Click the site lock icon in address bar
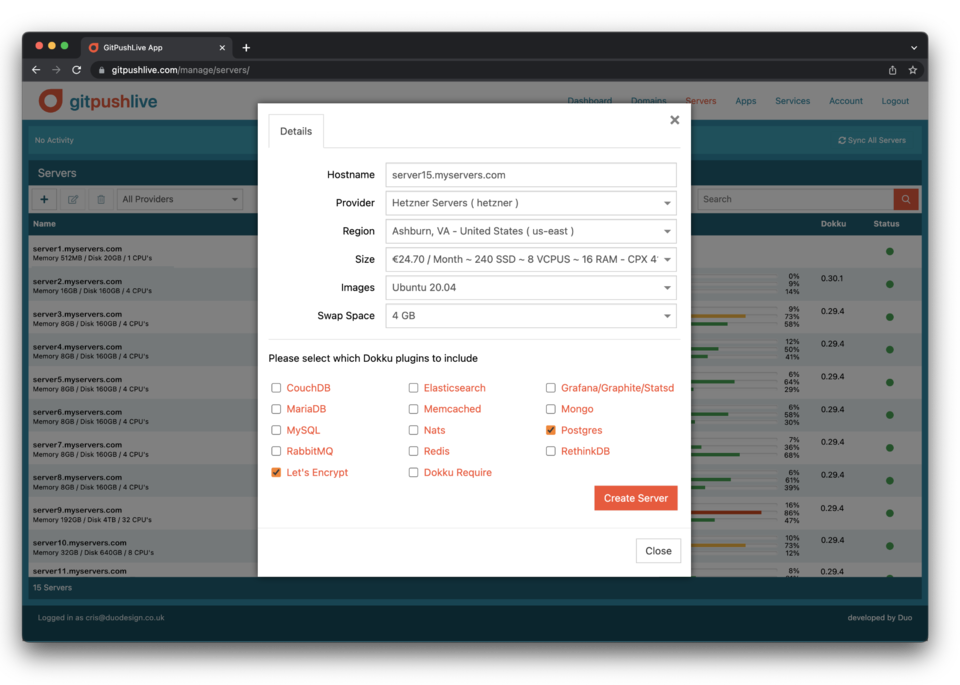 (102, 70)
